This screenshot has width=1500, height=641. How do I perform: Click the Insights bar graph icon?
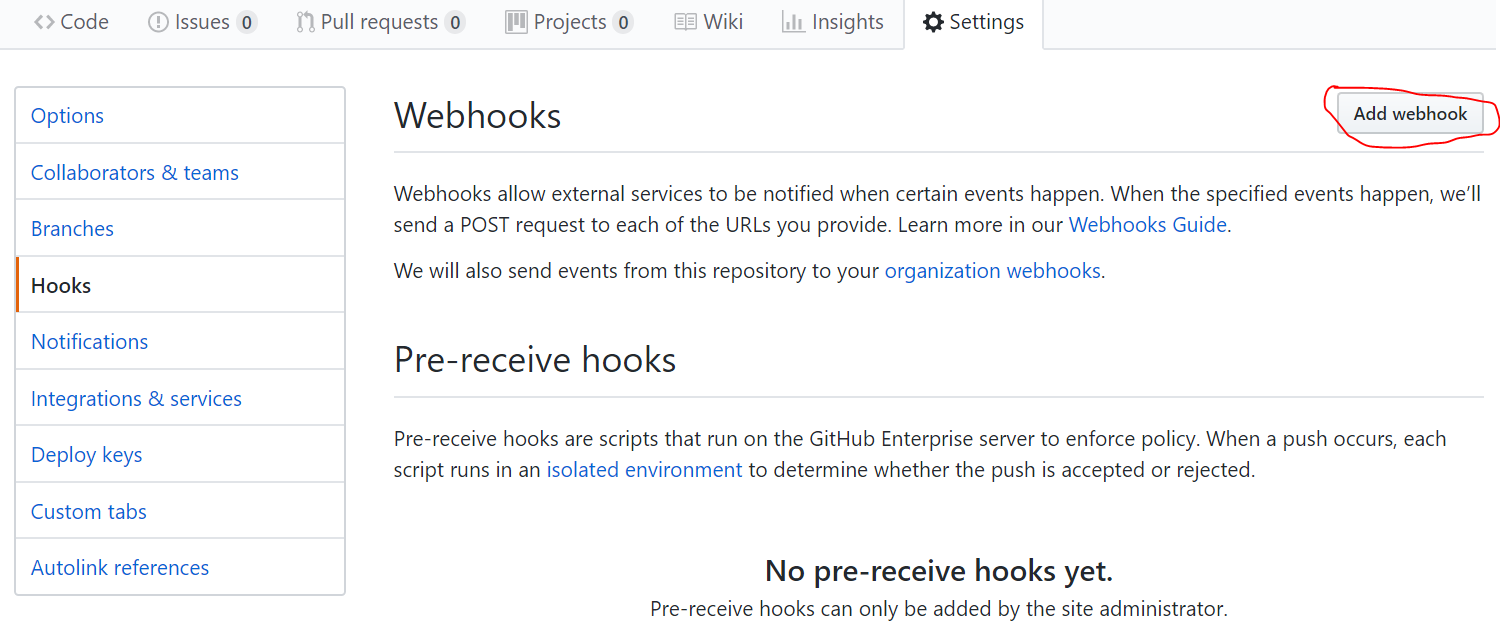coord(794,22)
